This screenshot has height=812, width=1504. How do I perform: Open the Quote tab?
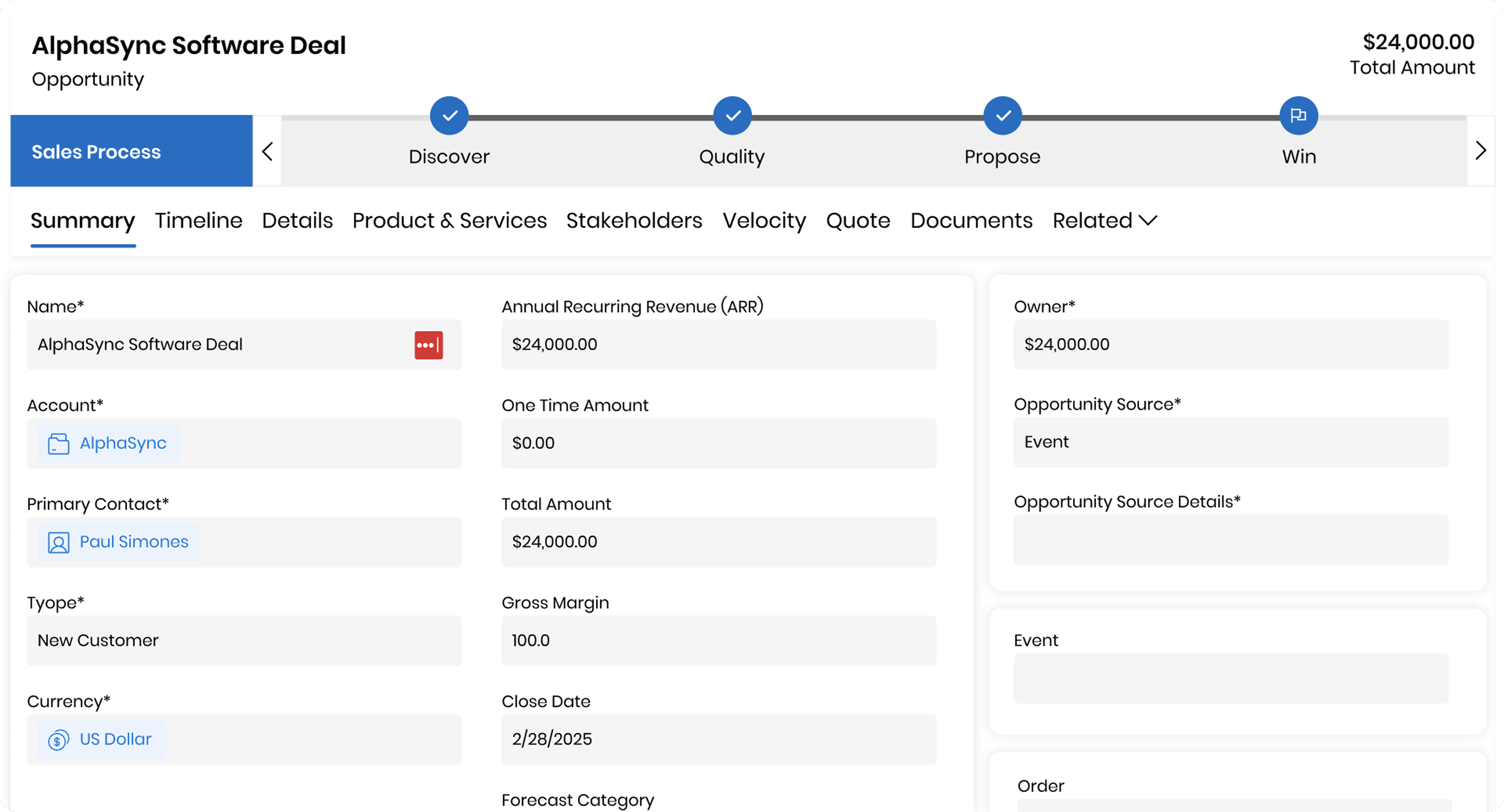(x=858, y=220)
